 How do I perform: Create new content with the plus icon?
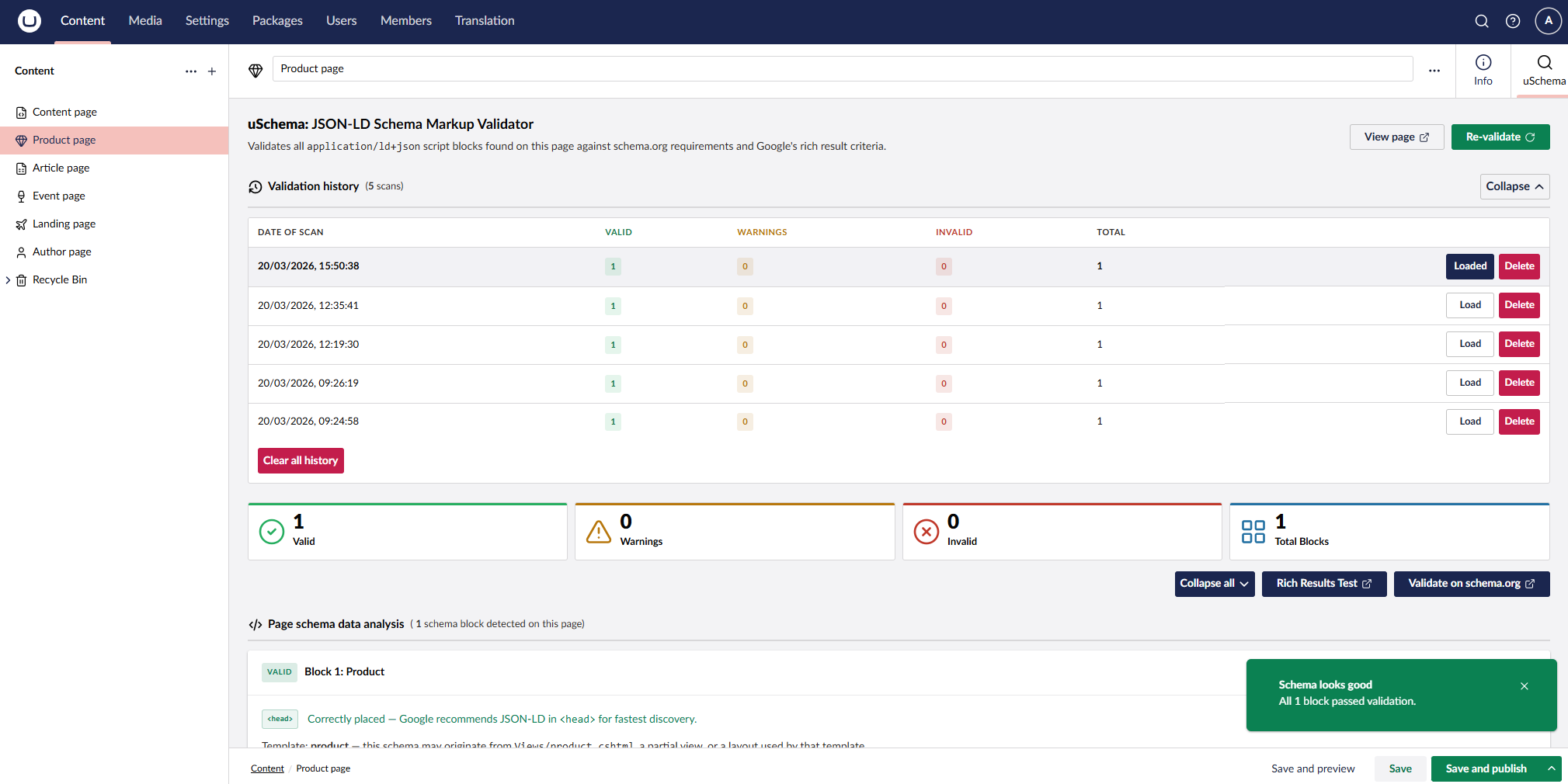pyautogui.click(x=212, y=71)
